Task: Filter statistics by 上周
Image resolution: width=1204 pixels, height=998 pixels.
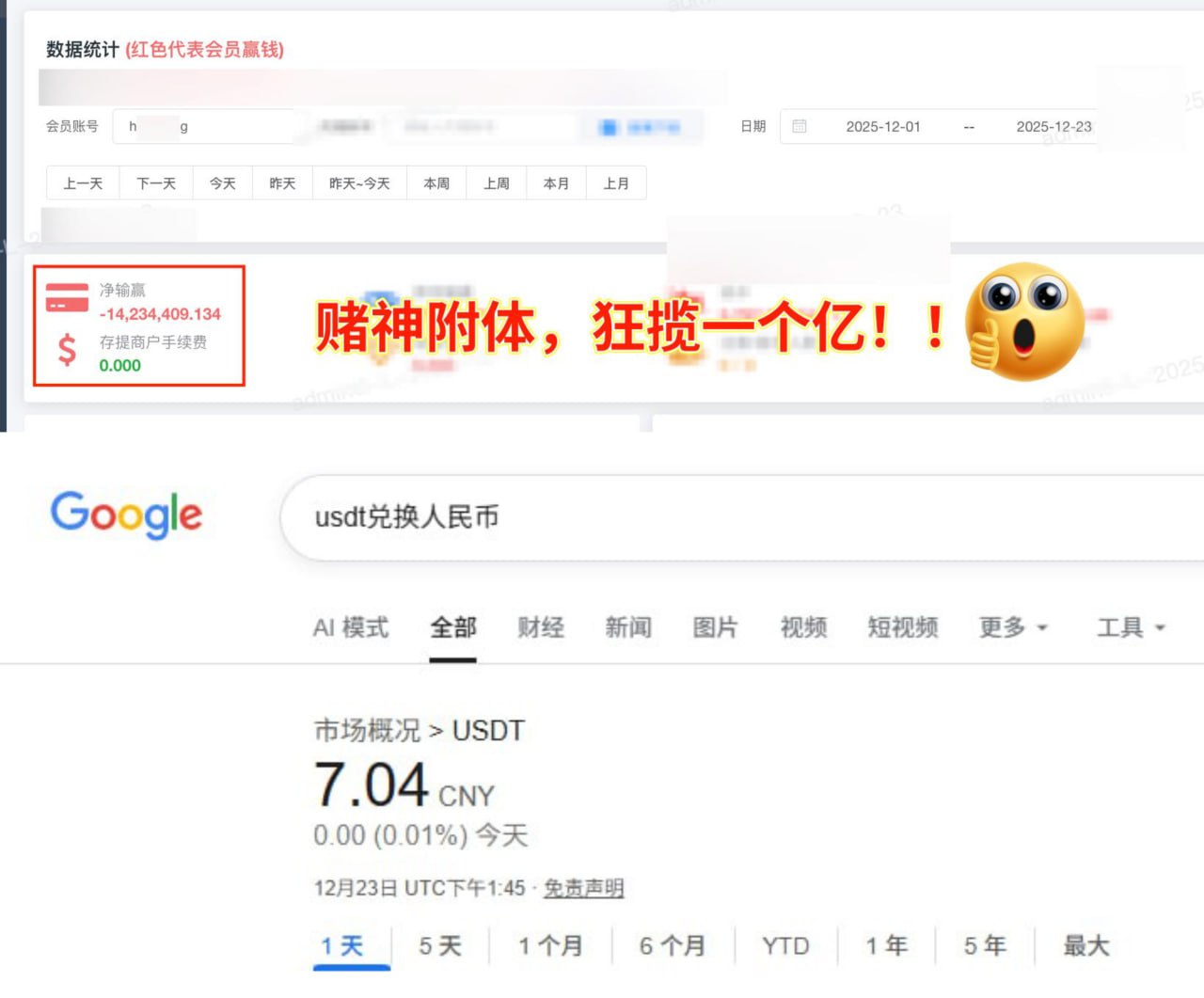Action: point(497,183)
